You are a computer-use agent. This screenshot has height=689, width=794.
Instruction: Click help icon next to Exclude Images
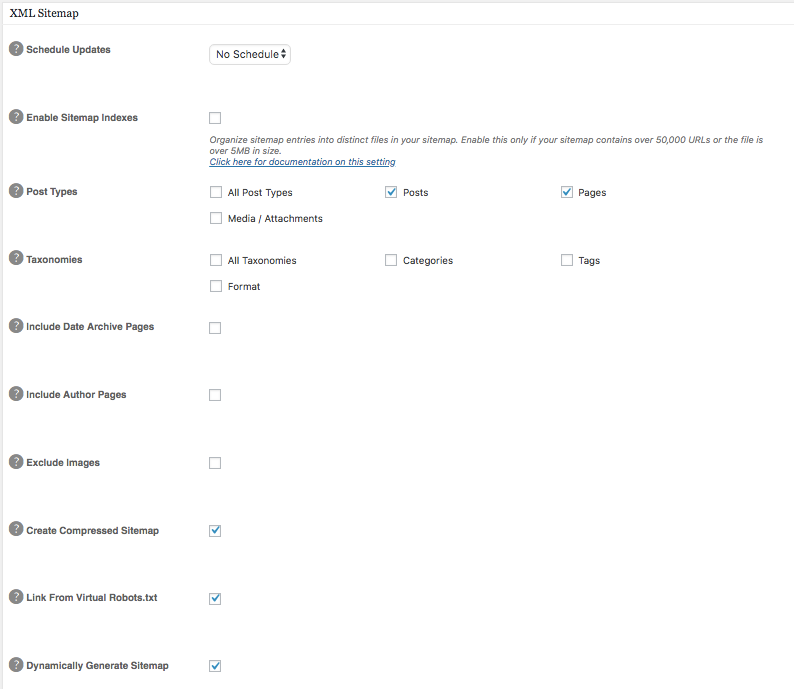pos(16,462)
